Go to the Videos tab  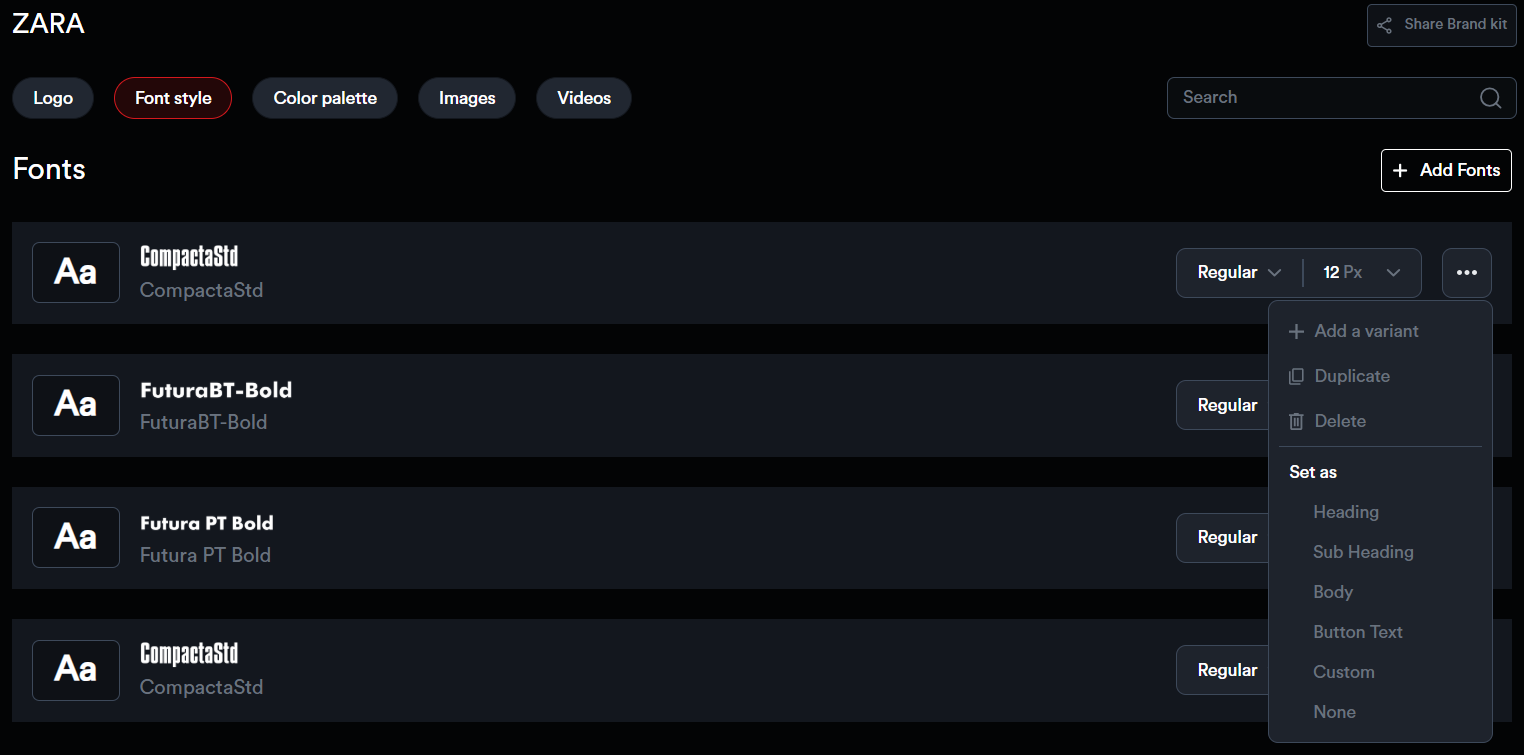click(584, 98)
